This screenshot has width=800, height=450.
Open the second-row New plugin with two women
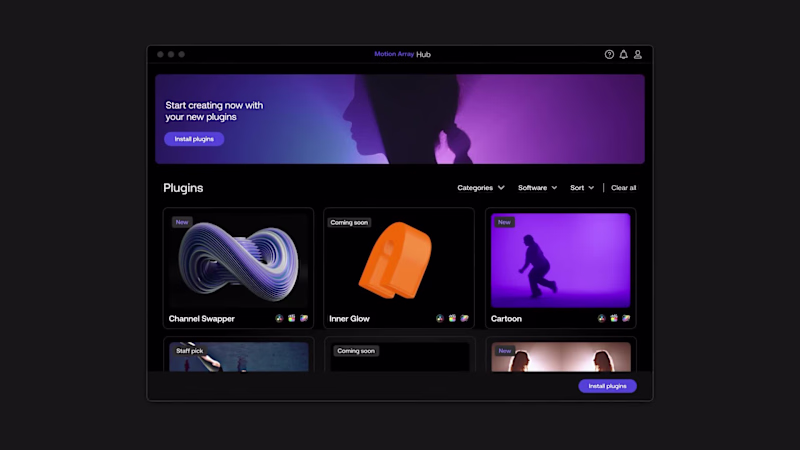tap(561, 357)
